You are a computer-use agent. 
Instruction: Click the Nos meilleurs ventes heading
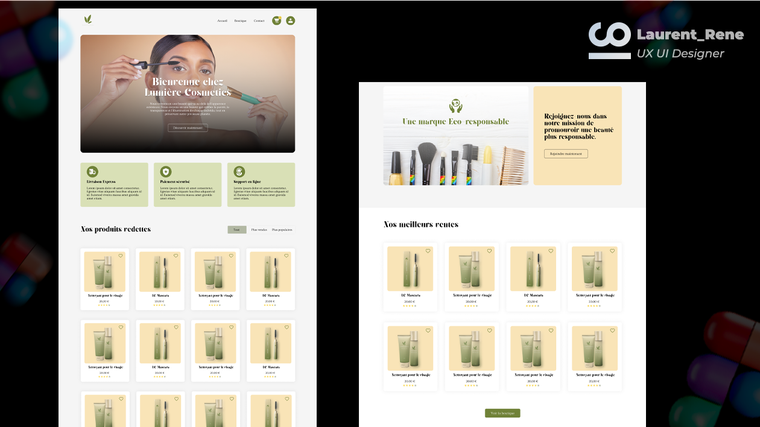(421, 224)
